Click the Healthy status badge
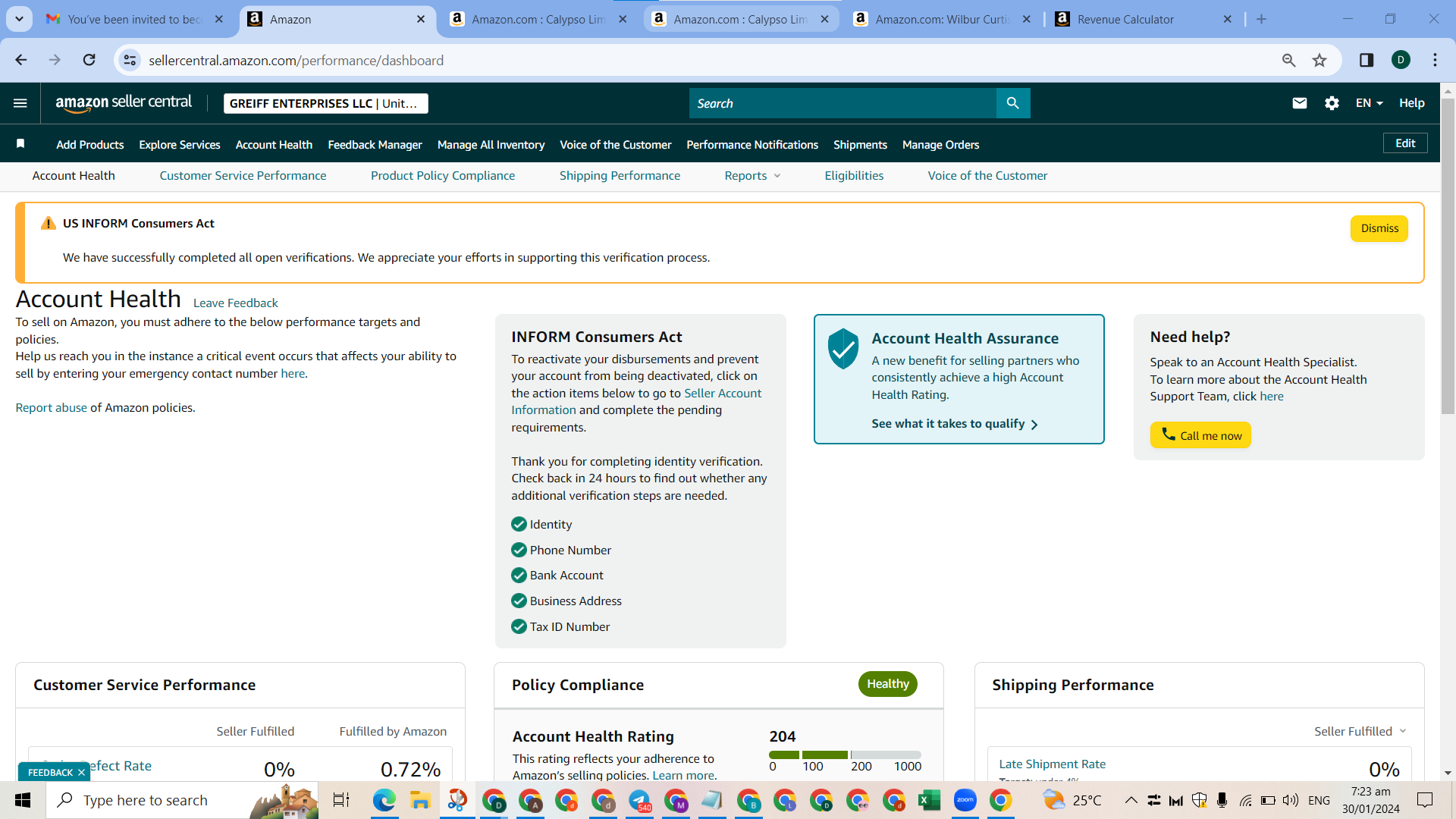The height and width of the screenshot is (819, 1456). click(x=887, y=684)
